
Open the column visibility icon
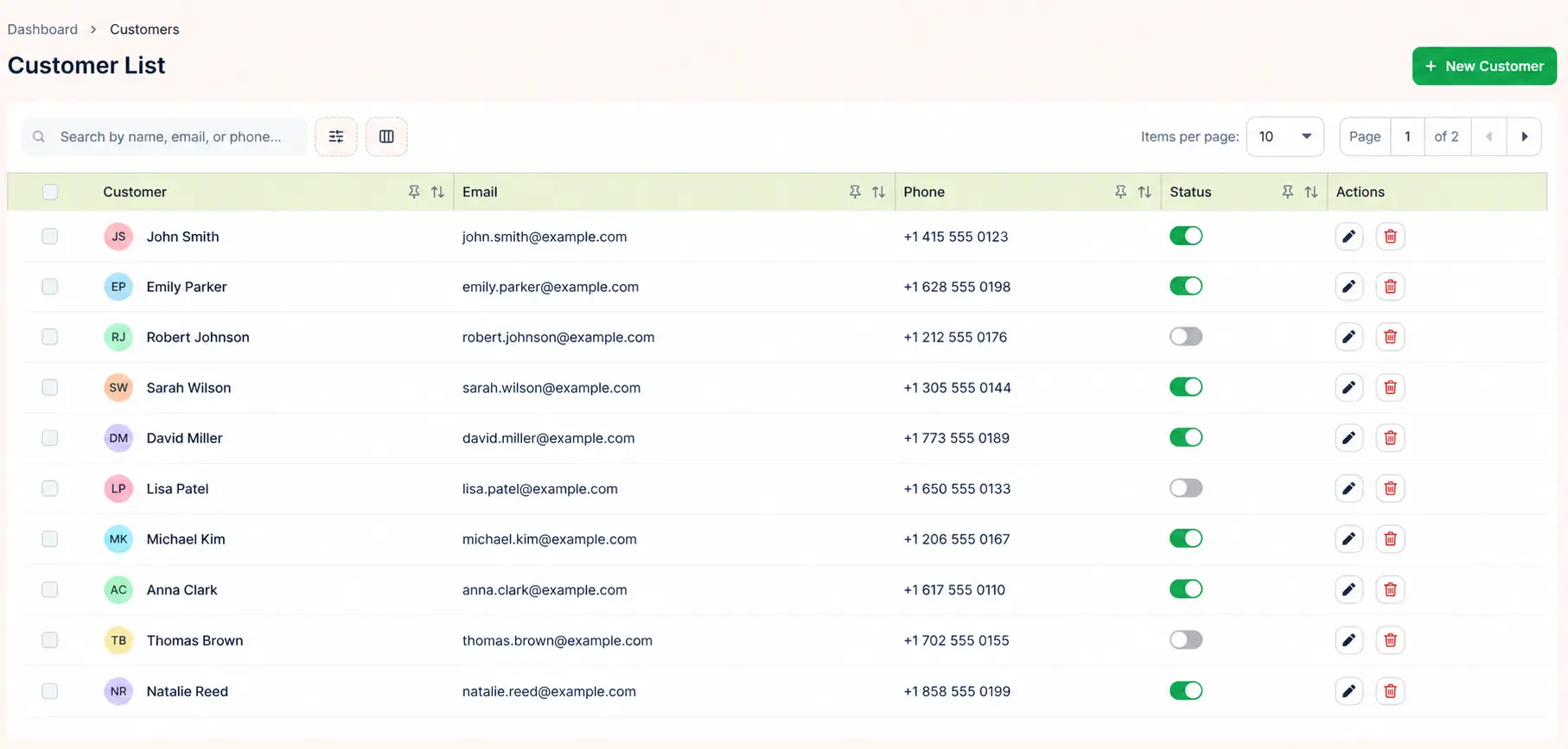(x=386, y=136)
